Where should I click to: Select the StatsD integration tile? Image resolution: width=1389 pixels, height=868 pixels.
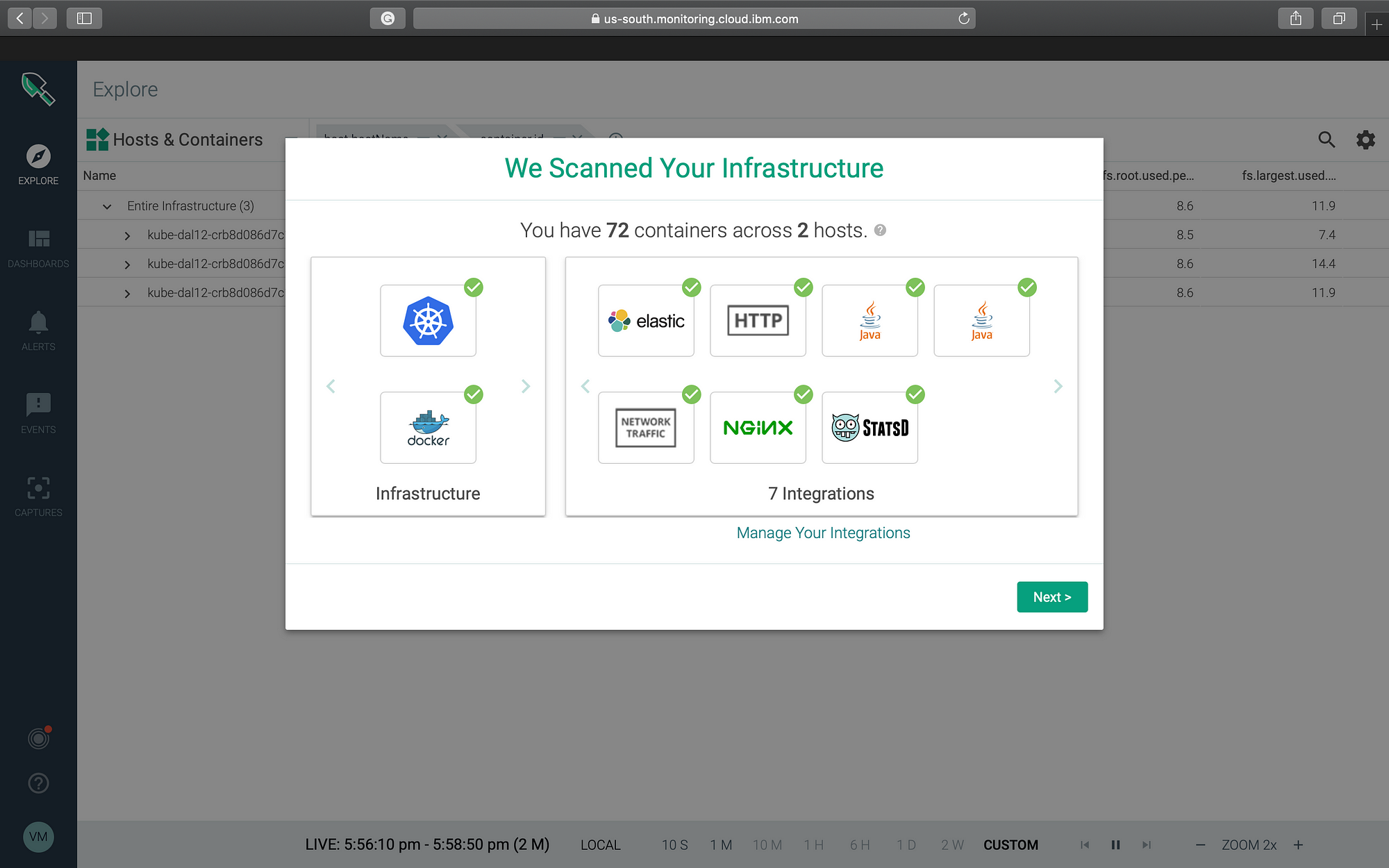(870, 428)
